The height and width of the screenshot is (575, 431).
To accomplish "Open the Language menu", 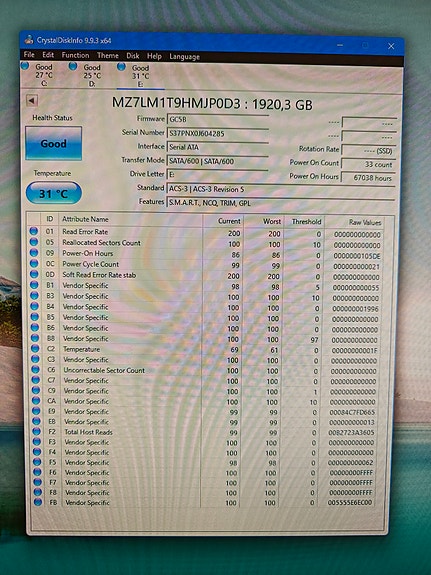I will coord(184,56).
